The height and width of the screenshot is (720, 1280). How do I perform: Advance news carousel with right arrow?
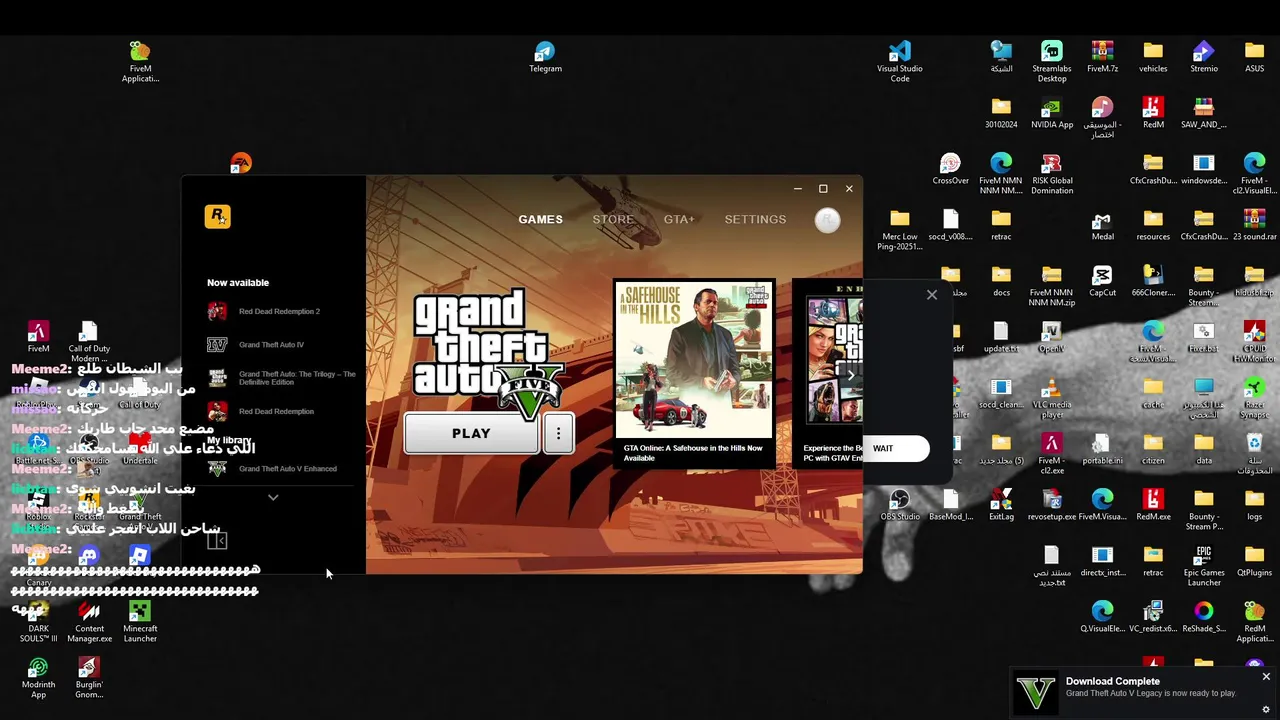(851, 375)
